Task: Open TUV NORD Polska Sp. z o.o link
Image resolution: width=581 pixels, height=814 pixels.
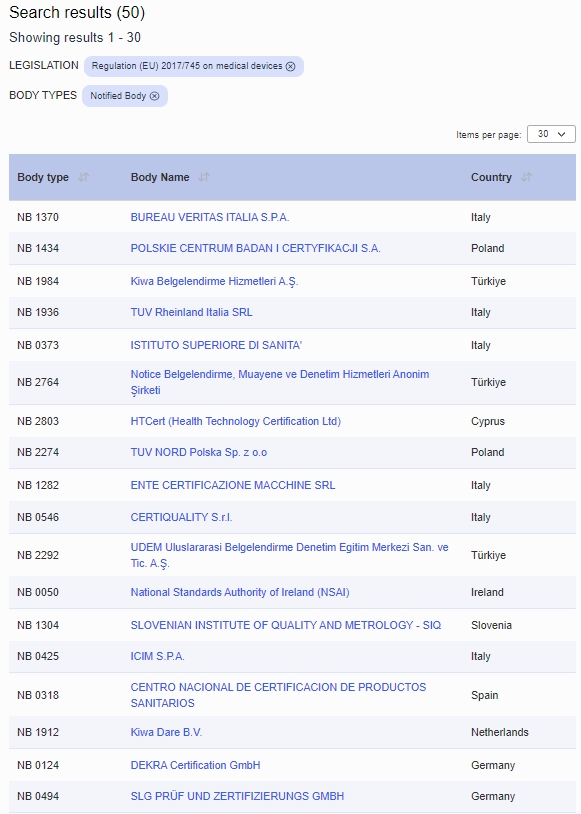Action: coord(199,452)
